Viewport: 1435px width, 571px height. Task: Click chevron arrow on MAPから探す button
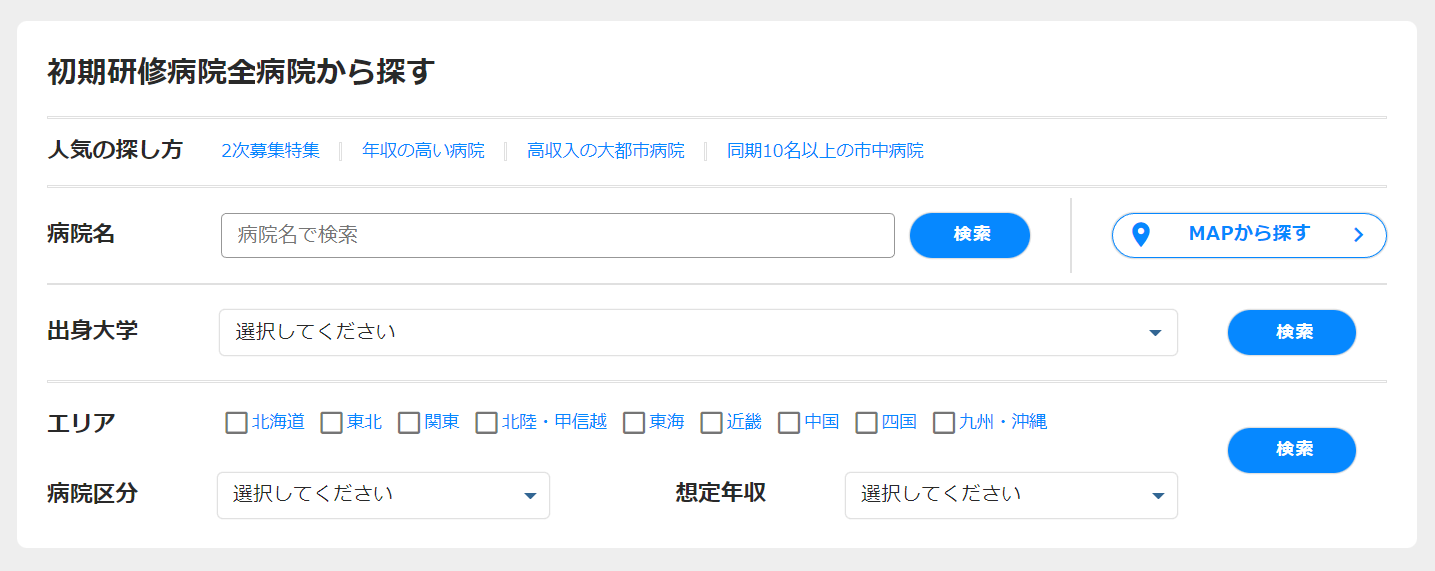click(1358, 235)
